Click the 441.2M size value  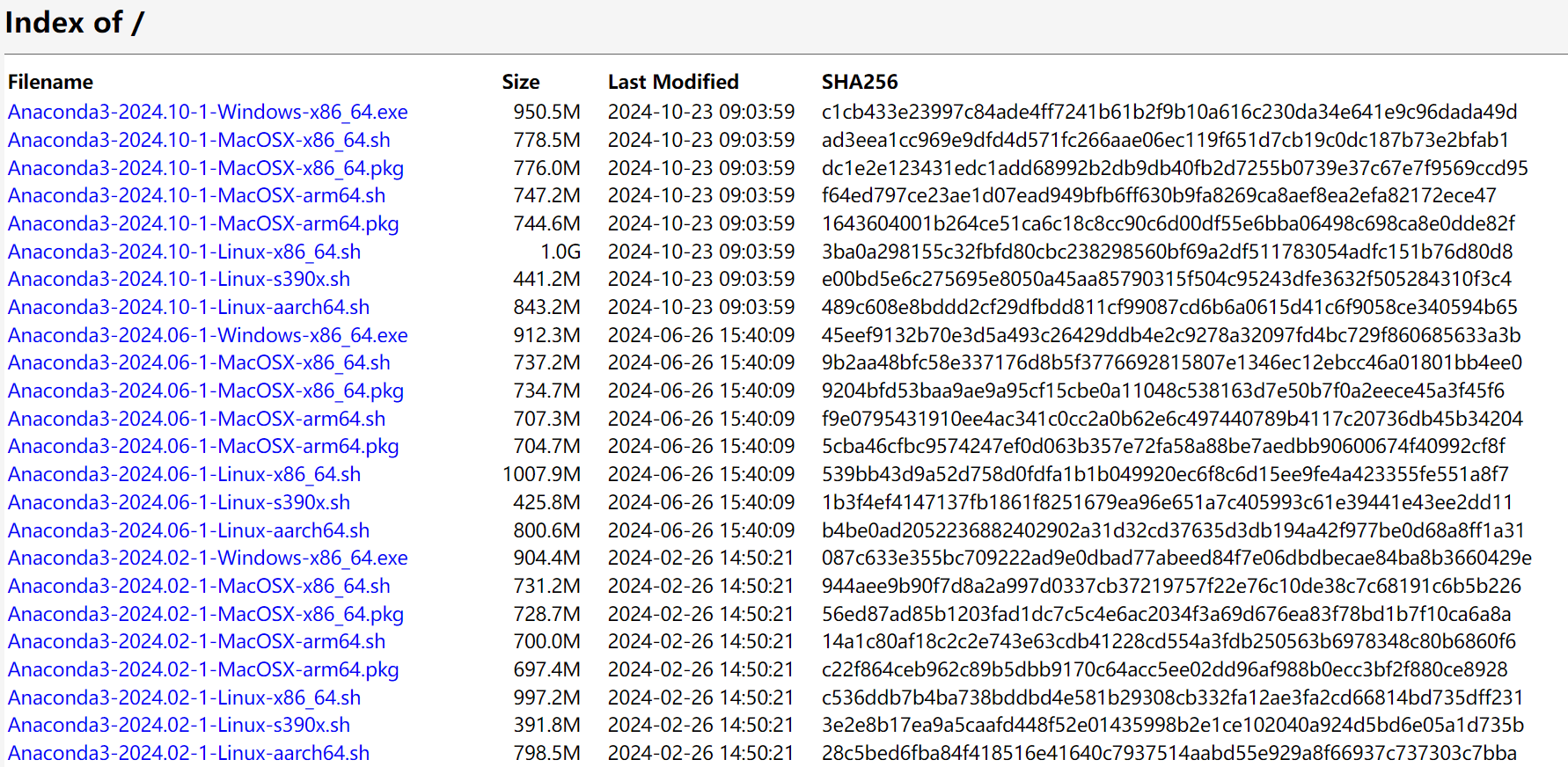pos(547,279)
